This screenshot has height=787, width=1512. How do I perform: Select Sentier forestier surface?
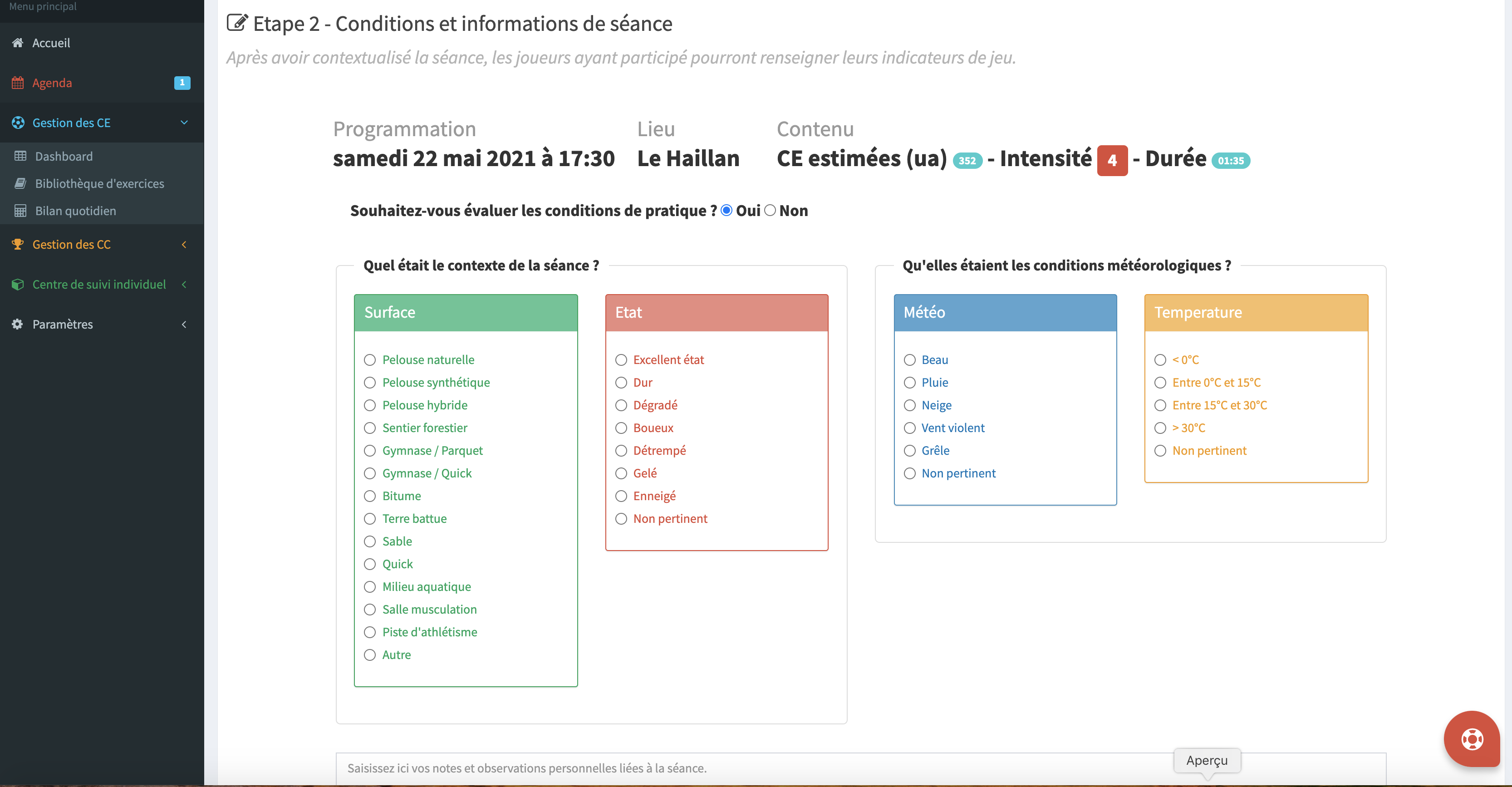point(370,428)
